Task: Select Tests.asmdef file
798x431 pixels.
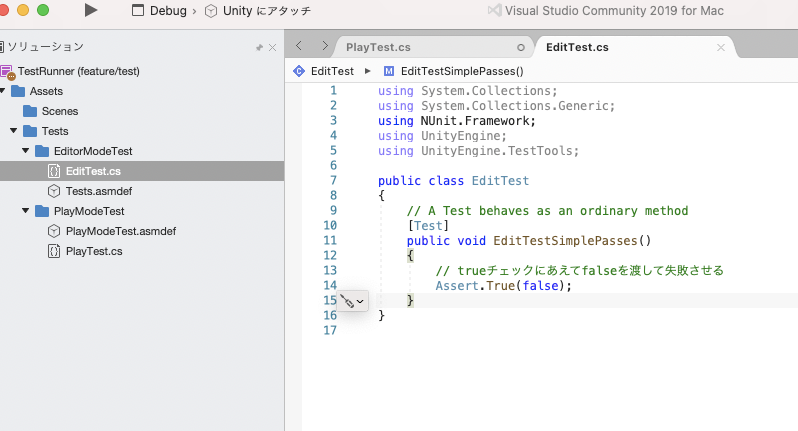Action: pyautogui.click(x=99, y=191)
